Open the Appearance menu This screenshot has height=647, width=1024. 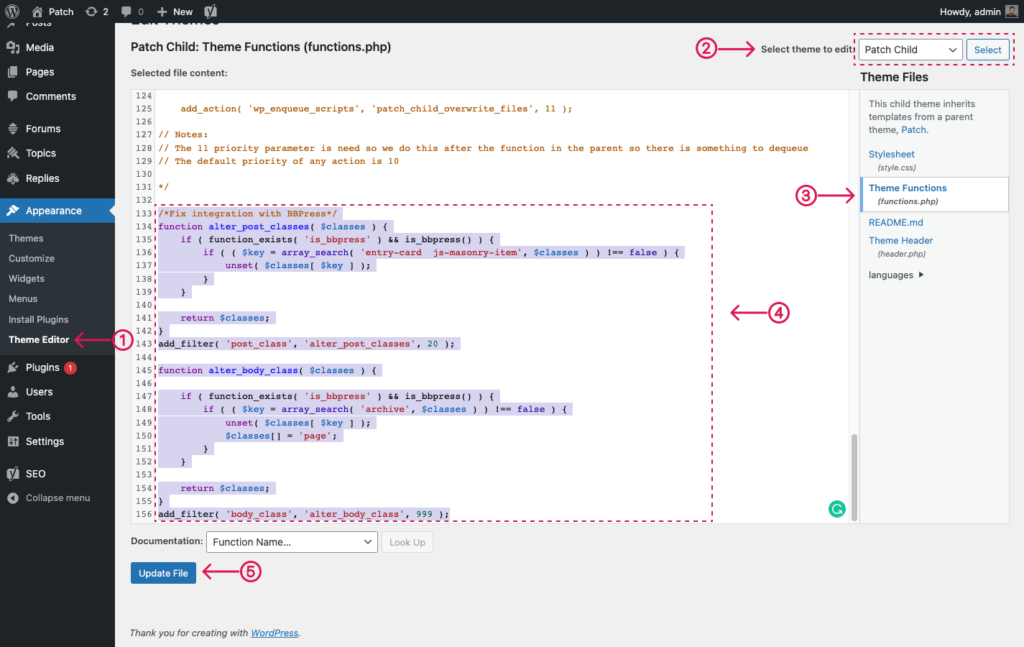(x=54, y=211)
